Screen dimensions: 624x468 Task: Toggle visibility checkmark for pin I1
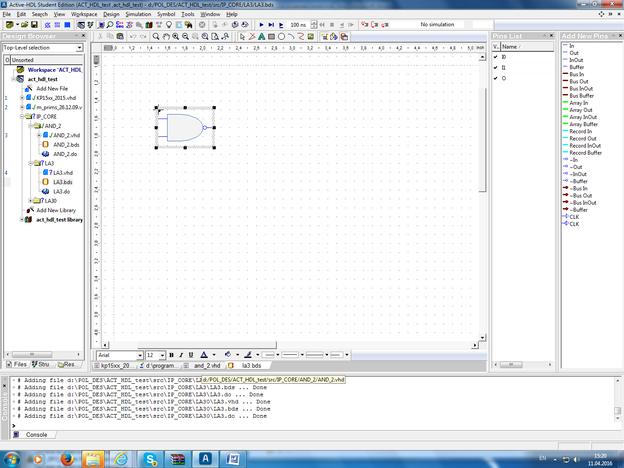click(495, 67)
